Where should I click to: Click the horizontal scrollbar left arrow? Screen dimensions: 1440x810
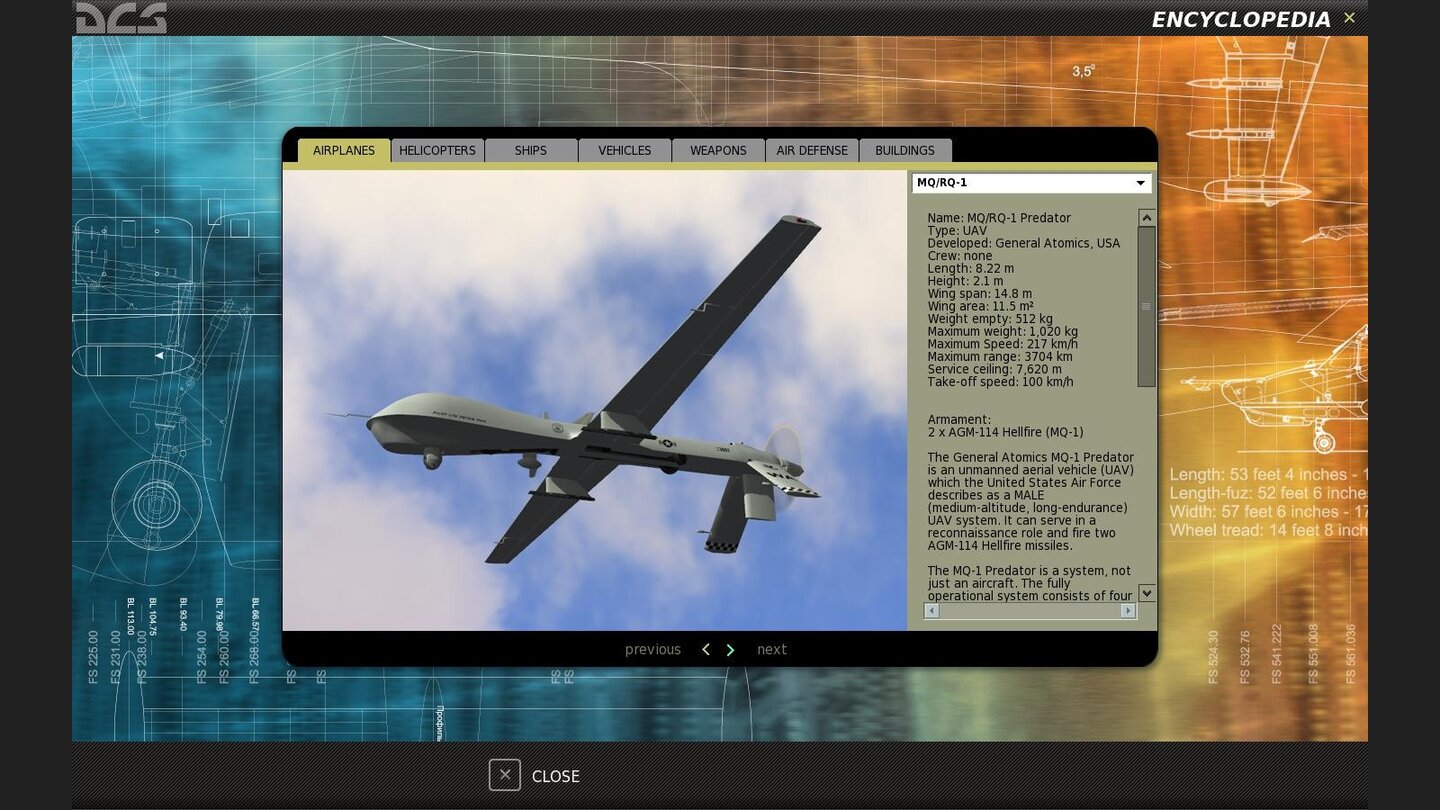932,610
